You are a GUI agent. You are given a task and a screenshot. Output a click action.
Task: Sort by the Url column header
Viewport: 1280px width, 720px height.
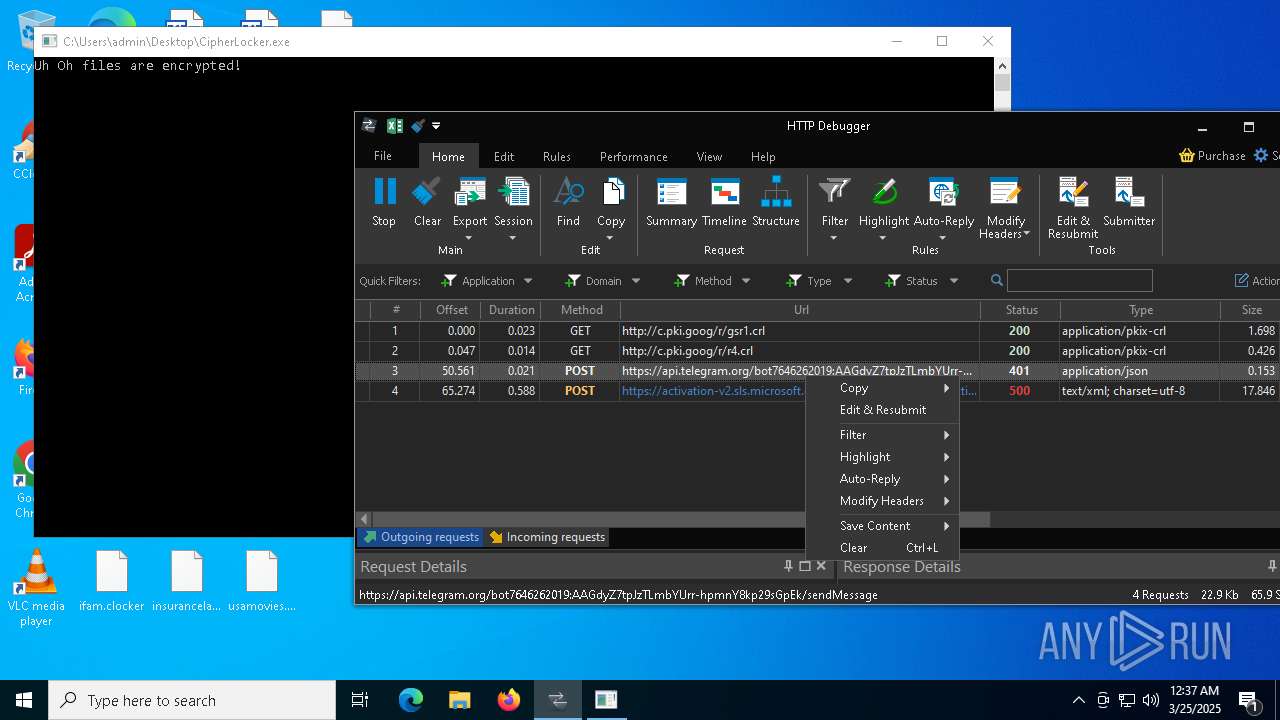click(x=801, y=310)
